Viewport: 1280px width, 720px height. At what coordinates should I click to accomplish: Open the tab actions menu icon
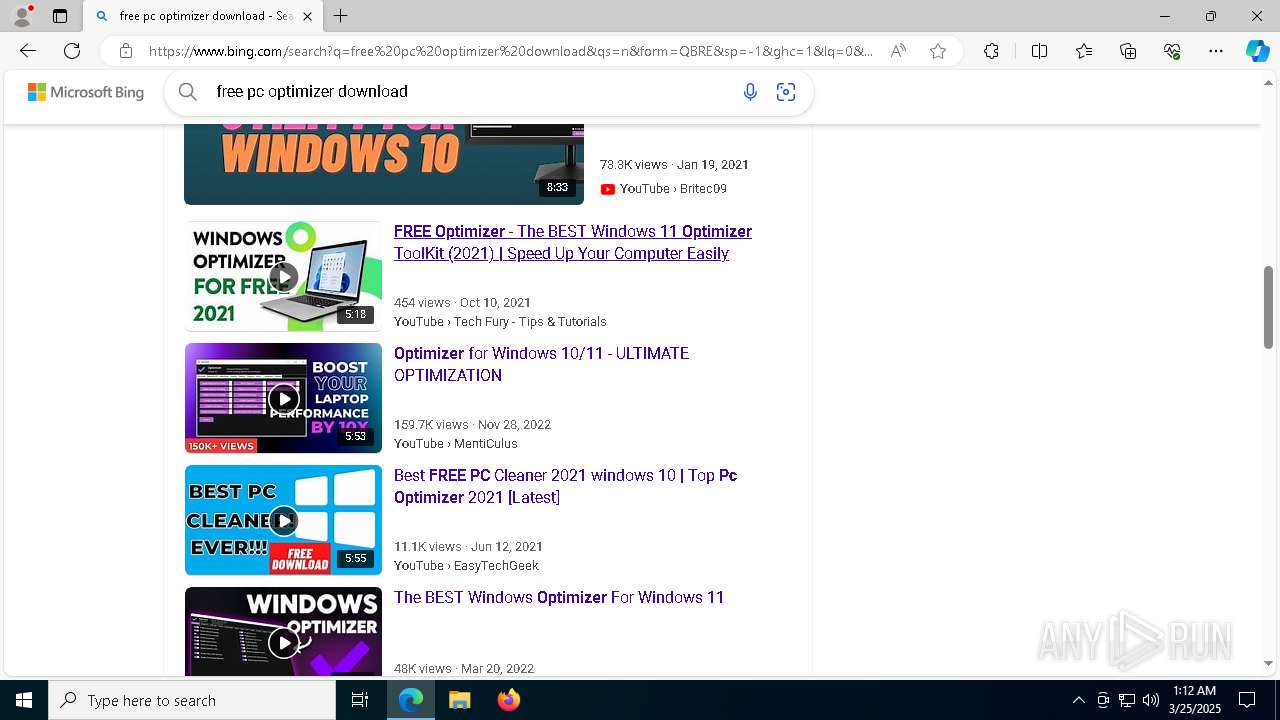click(x=60, y=16)
